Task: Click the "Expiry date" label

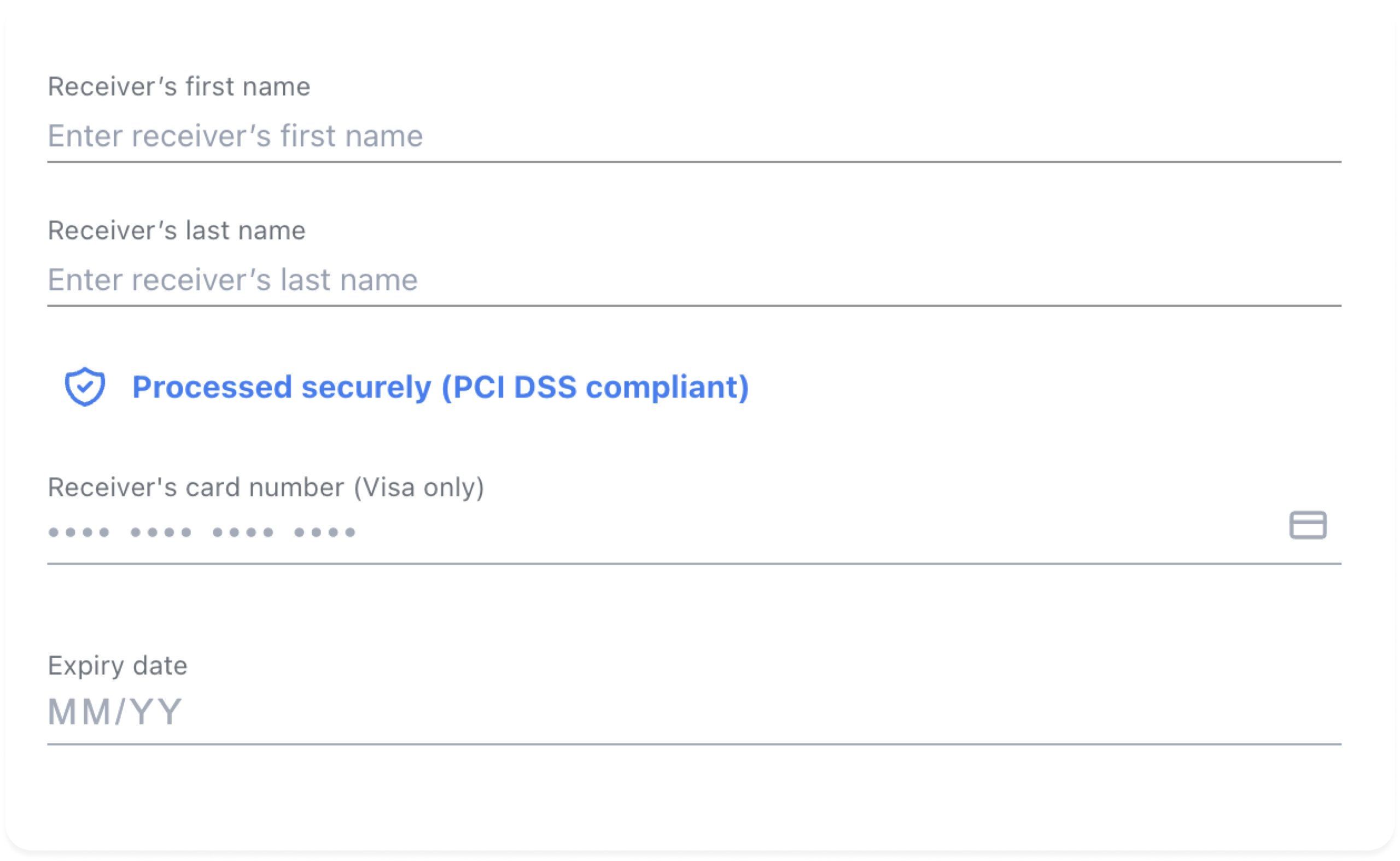Action: [118, 666]
